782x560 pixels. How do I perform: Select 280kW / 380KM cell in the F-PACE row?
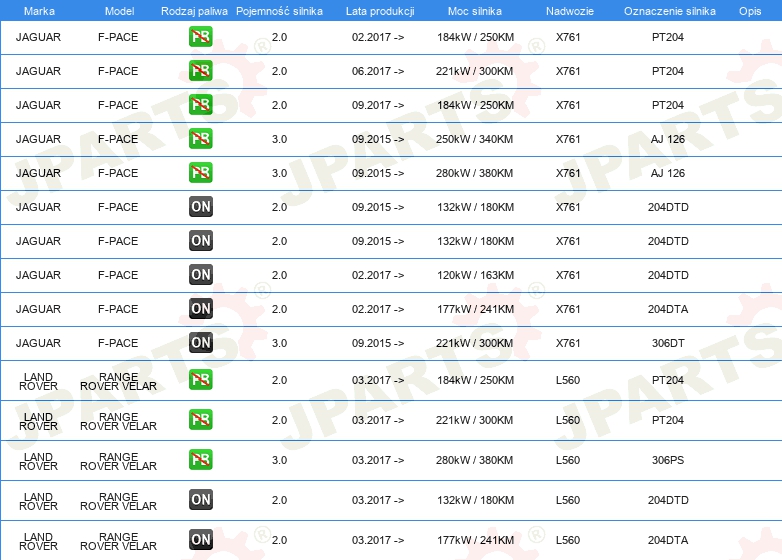point(474,173)
